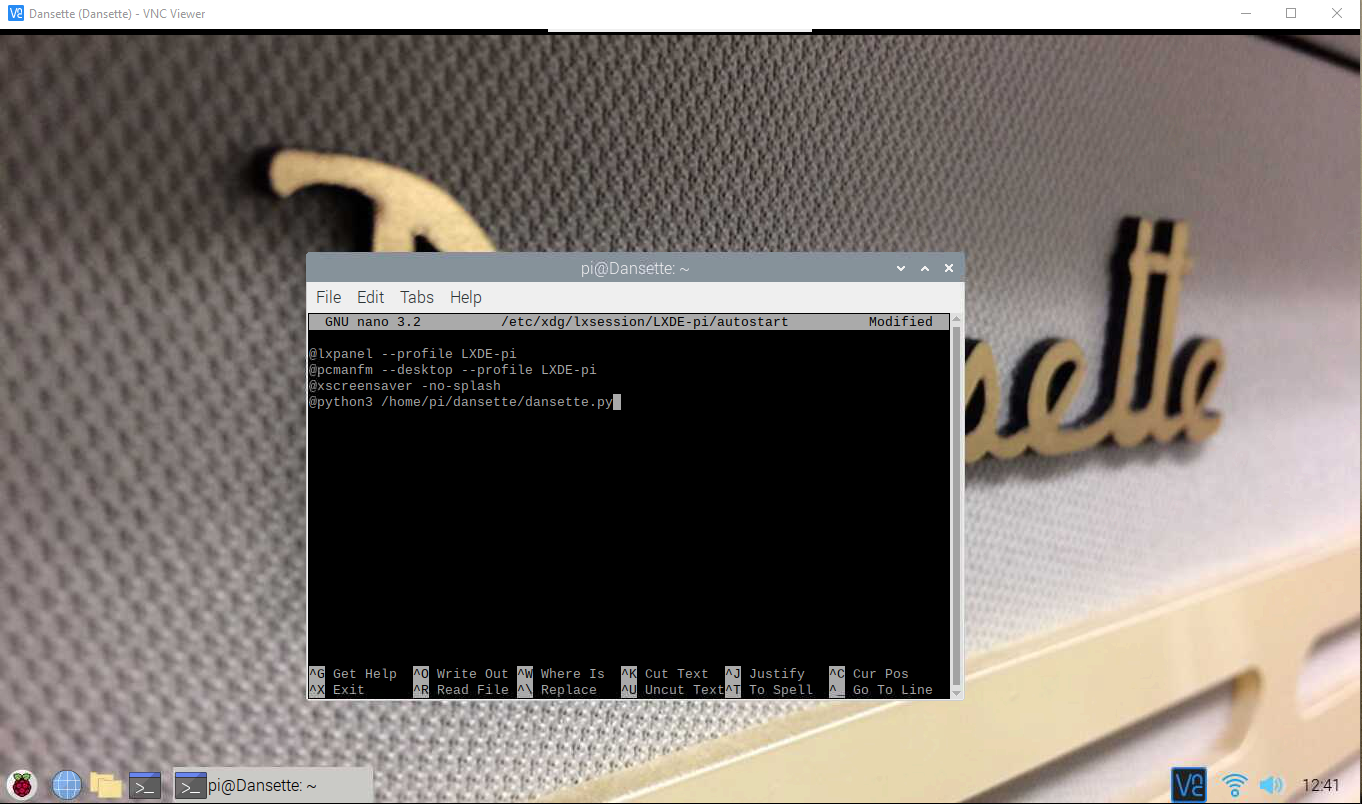Click the scrollbar down arrow in terminal

coord(956,692)
